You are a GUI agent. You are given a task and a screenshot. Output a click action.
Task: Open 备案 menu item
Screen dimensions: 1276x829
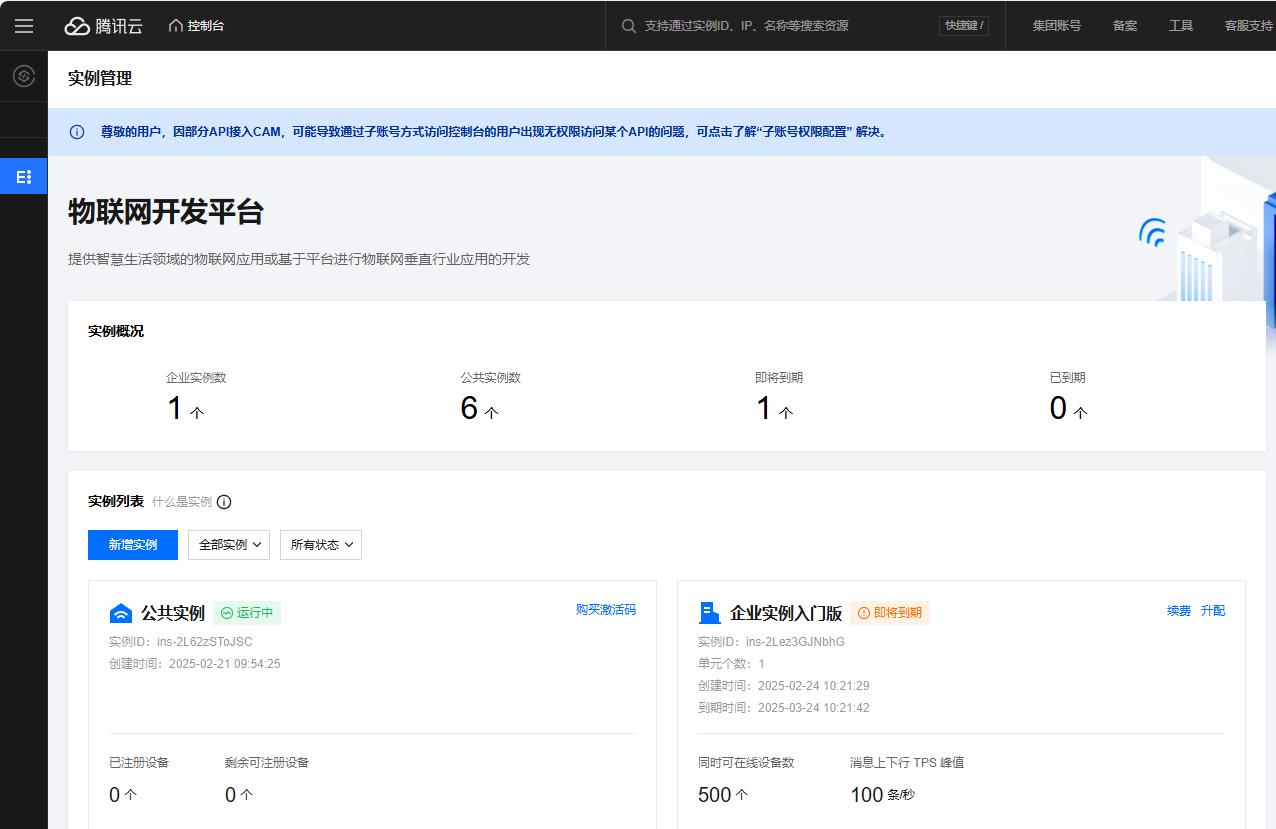tap(1125, 26)
